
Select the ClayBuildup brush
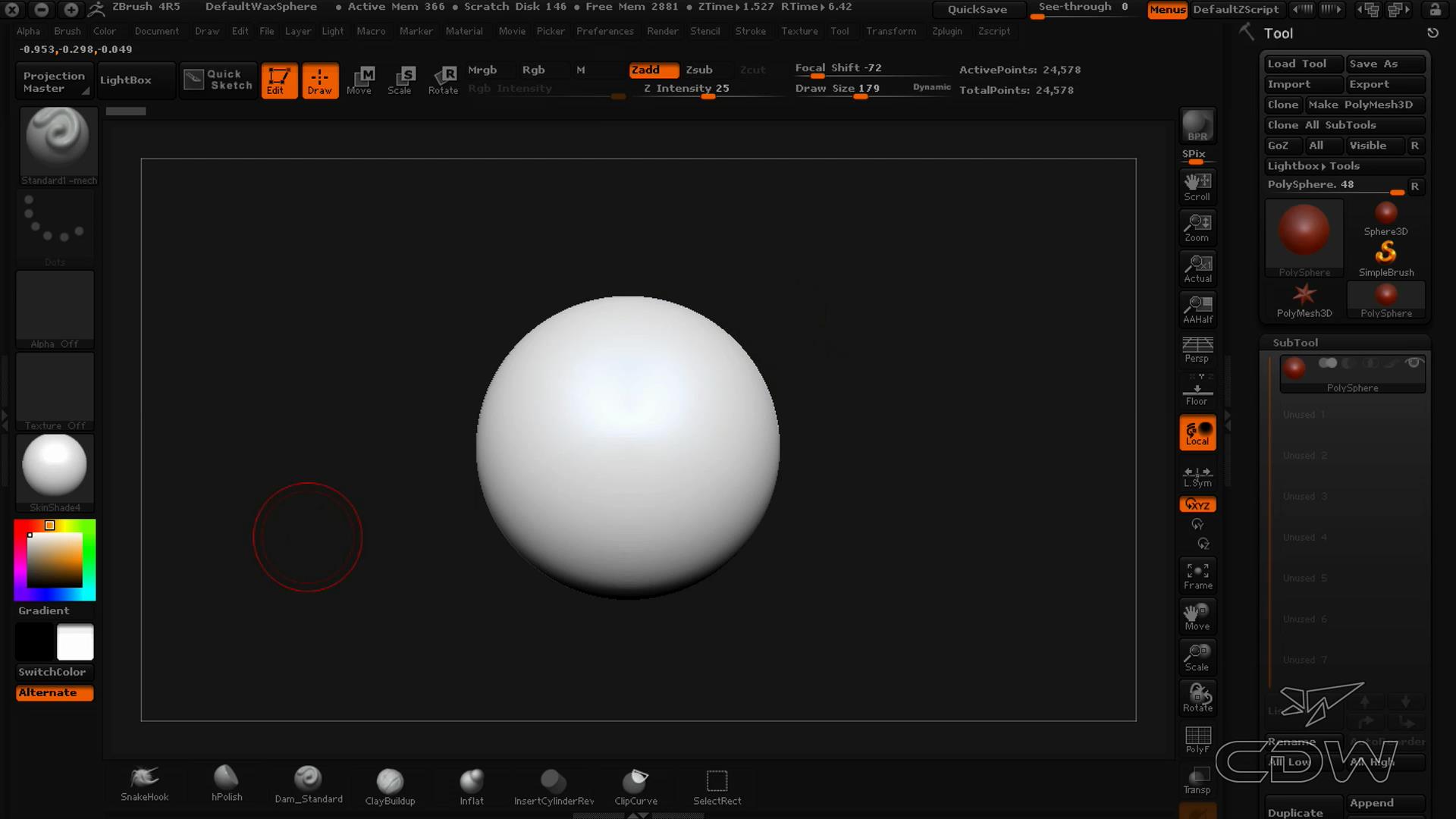pyautogui.click(x=390, y=786)
